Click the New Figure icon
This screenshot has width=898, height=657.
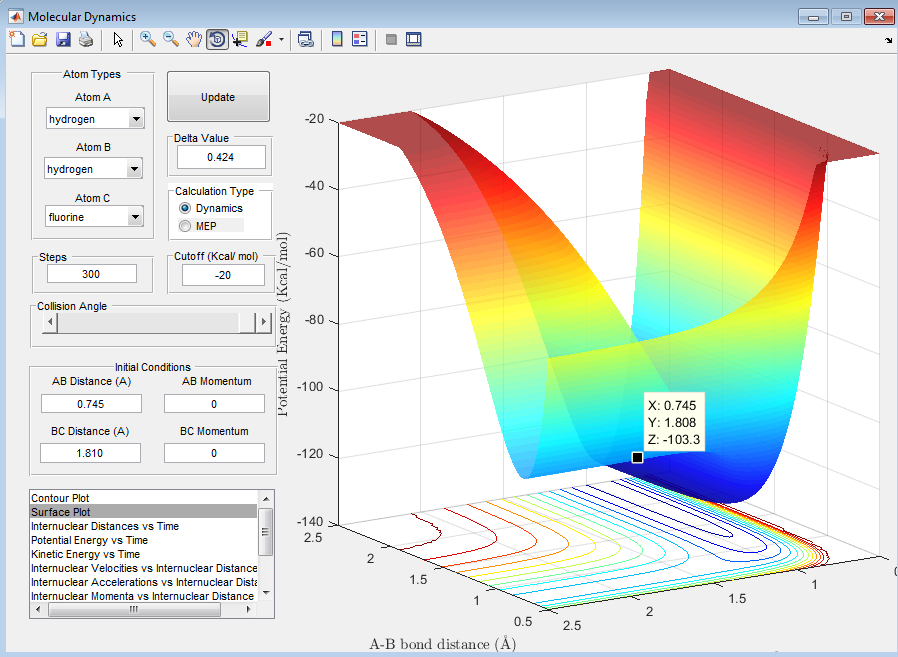16,39
